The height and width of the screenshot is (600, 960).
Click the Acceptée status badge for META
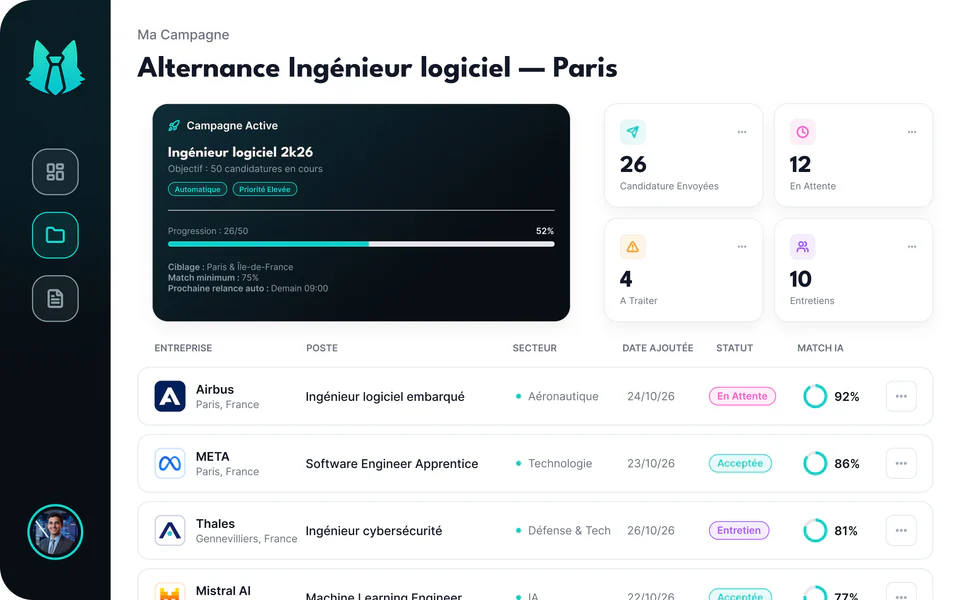[x=740, y=463]
